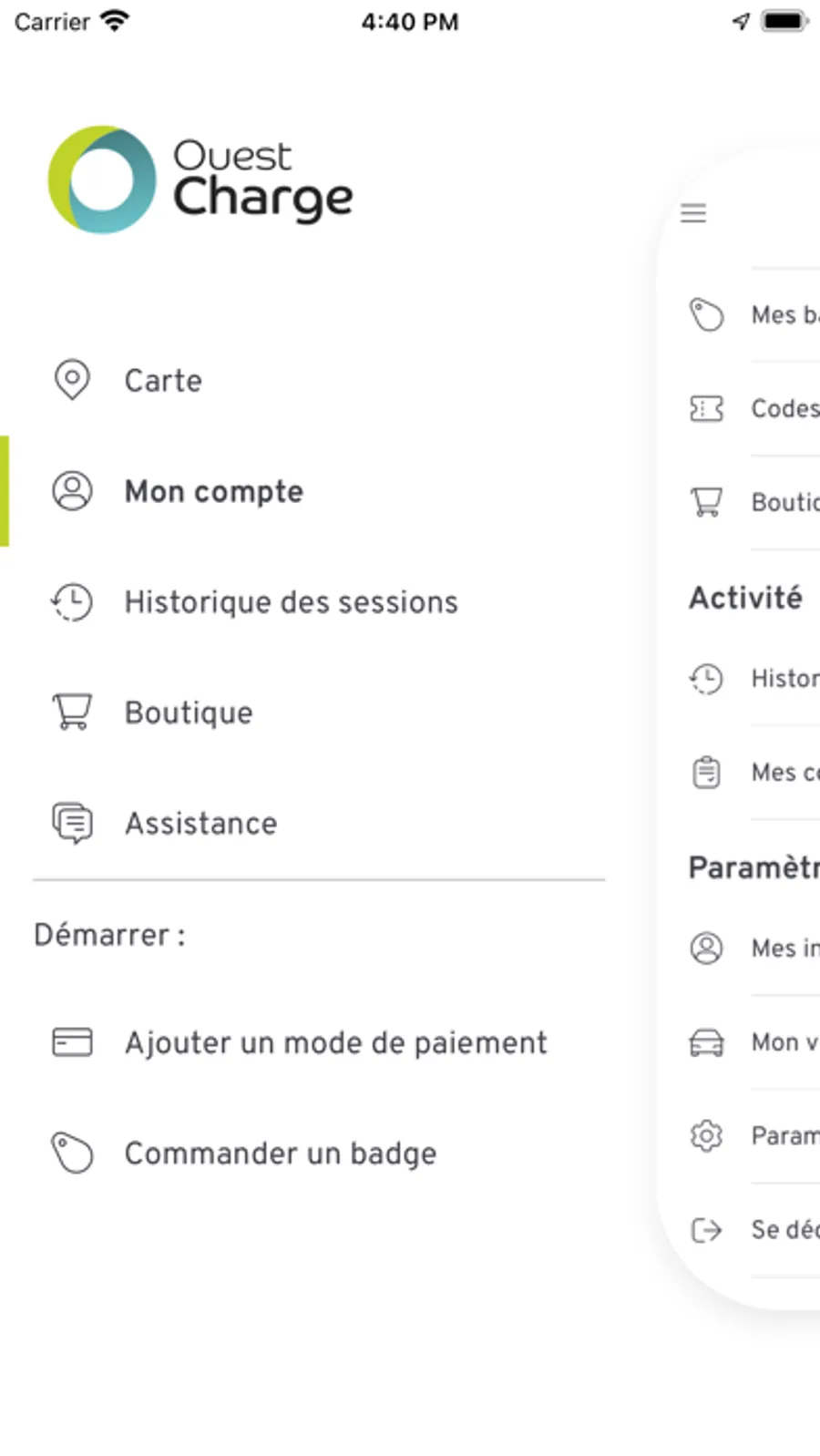Click the Historique des sessions clock icon
This screenshot has width=820, height=1456.
point(72,602)
